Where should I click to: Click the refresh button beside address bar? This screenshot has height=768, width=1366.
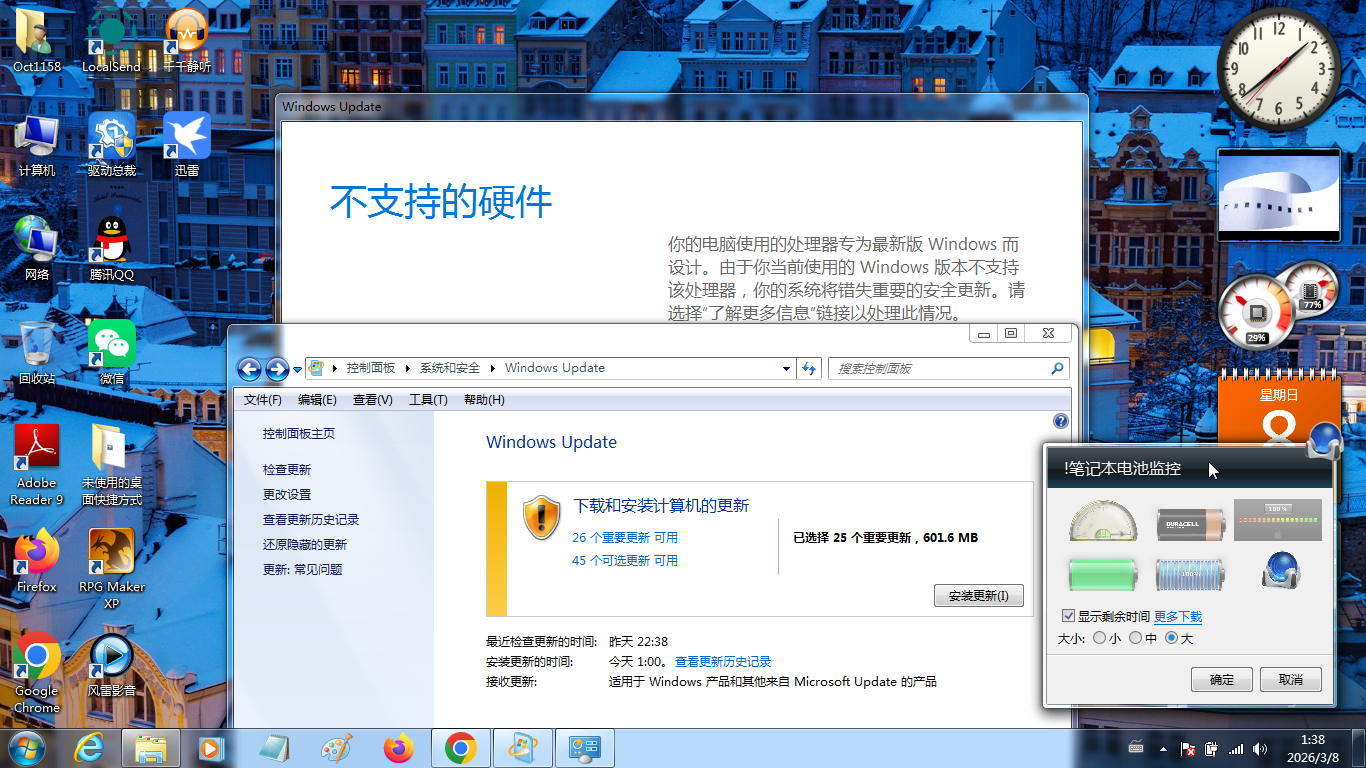pos(809,368)
